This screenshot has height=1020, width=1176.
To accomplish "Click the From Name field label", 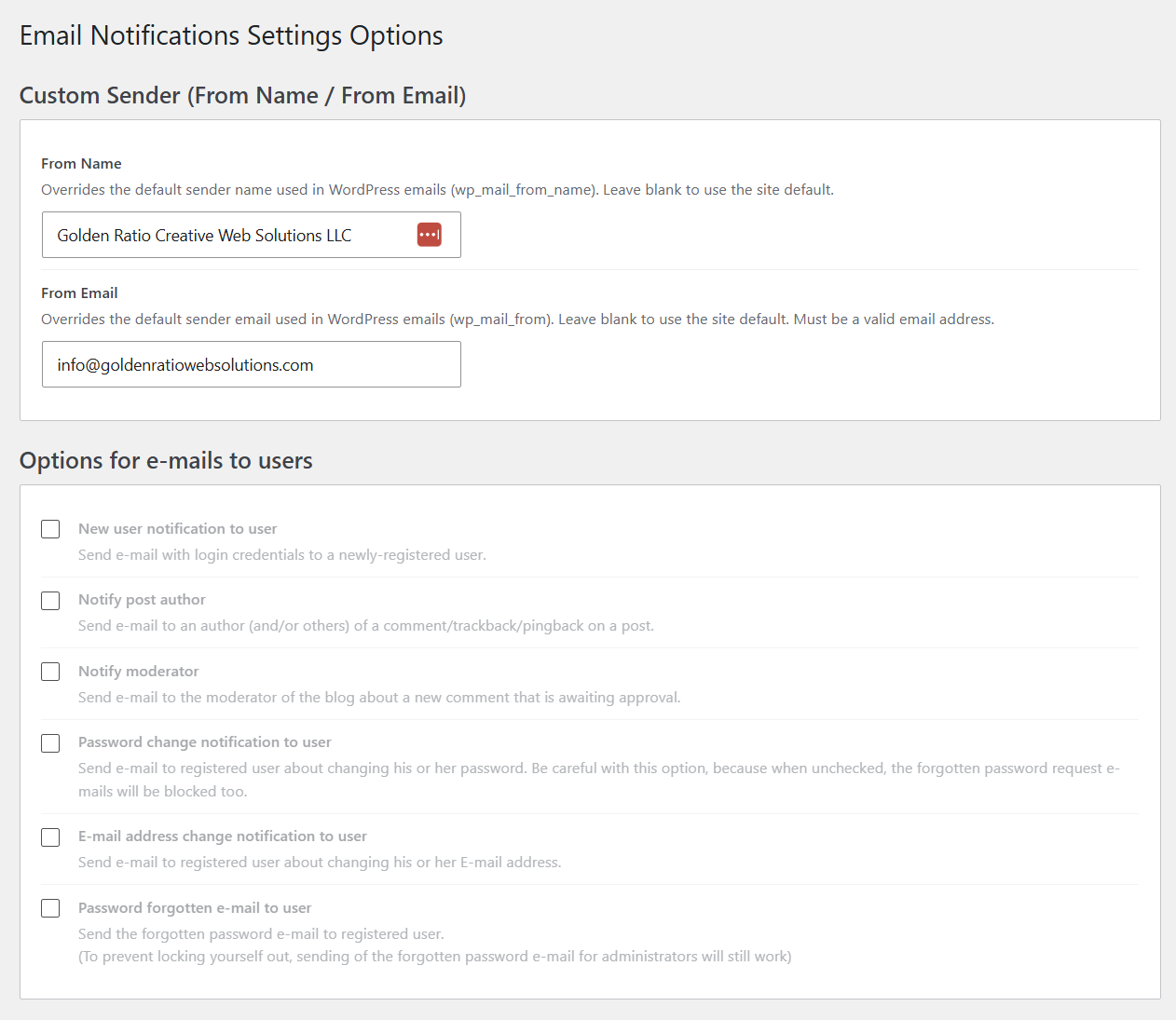I will [x=81, y=163].
